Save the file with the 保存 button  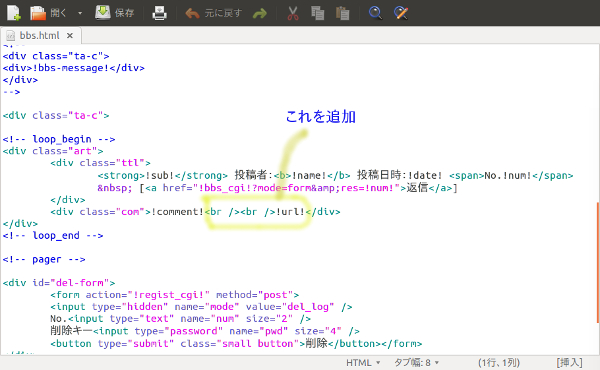coord(114,13)
